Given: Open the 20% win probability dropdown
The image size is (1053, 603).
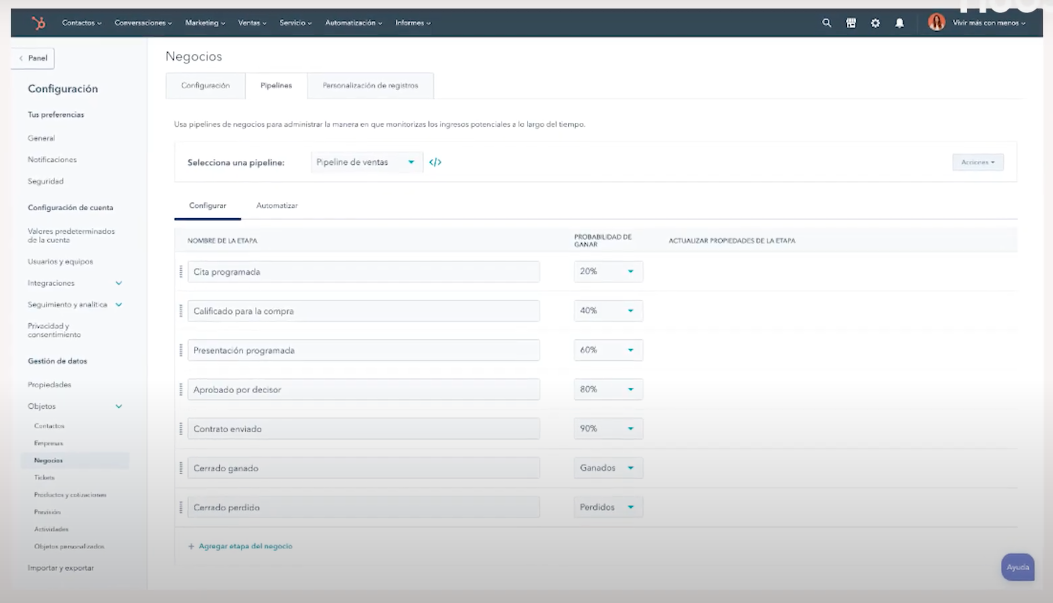Looking at the screenshot, I should (x=608, y=272).
